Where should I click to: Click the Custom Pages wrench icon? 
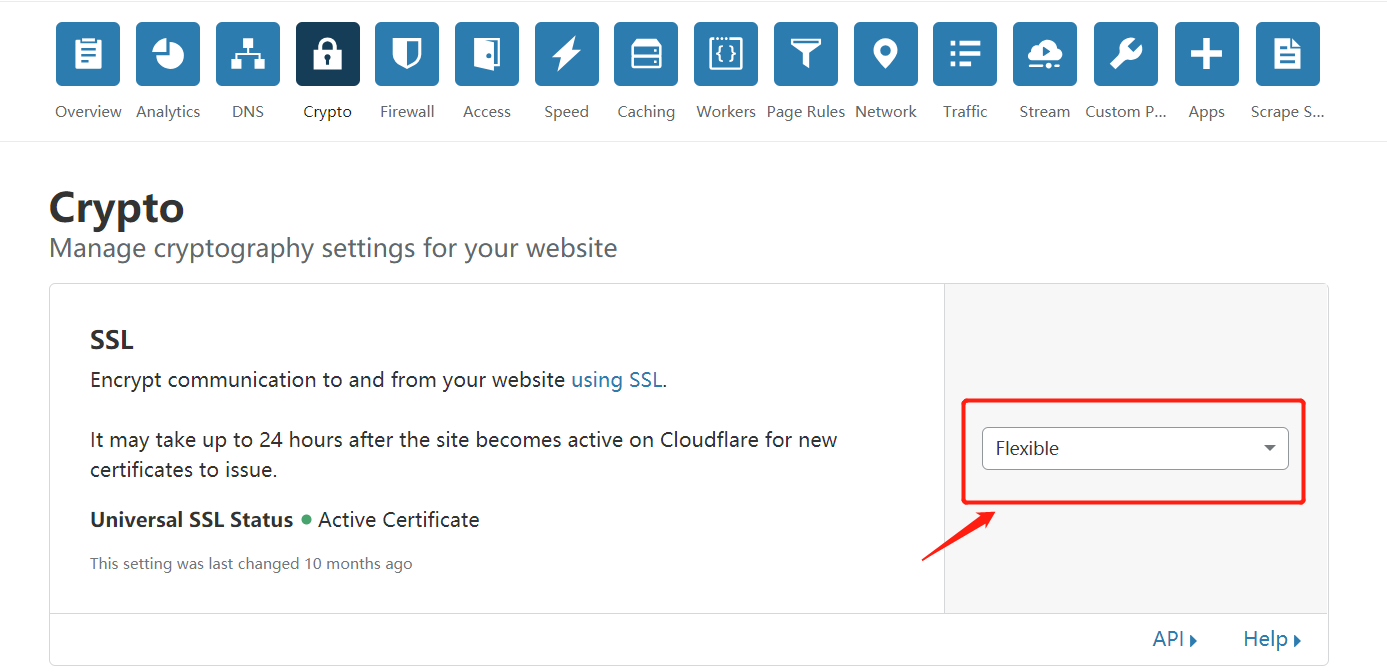tap(1126, 54)
